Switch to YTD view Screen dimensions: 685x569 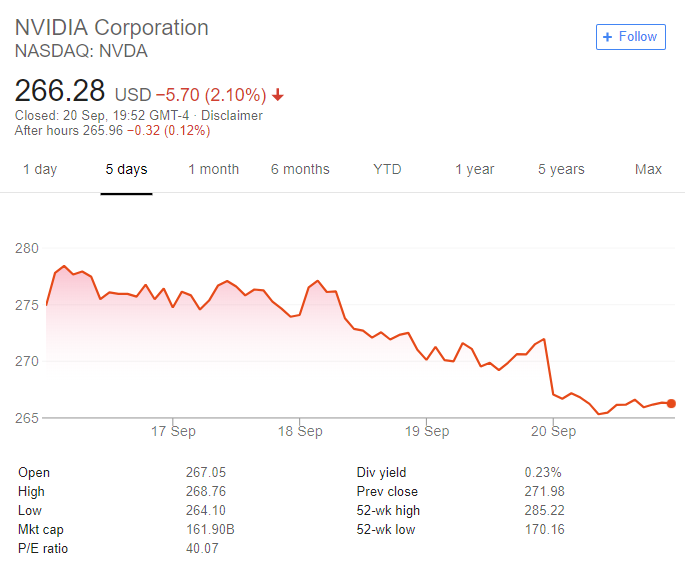387,169
